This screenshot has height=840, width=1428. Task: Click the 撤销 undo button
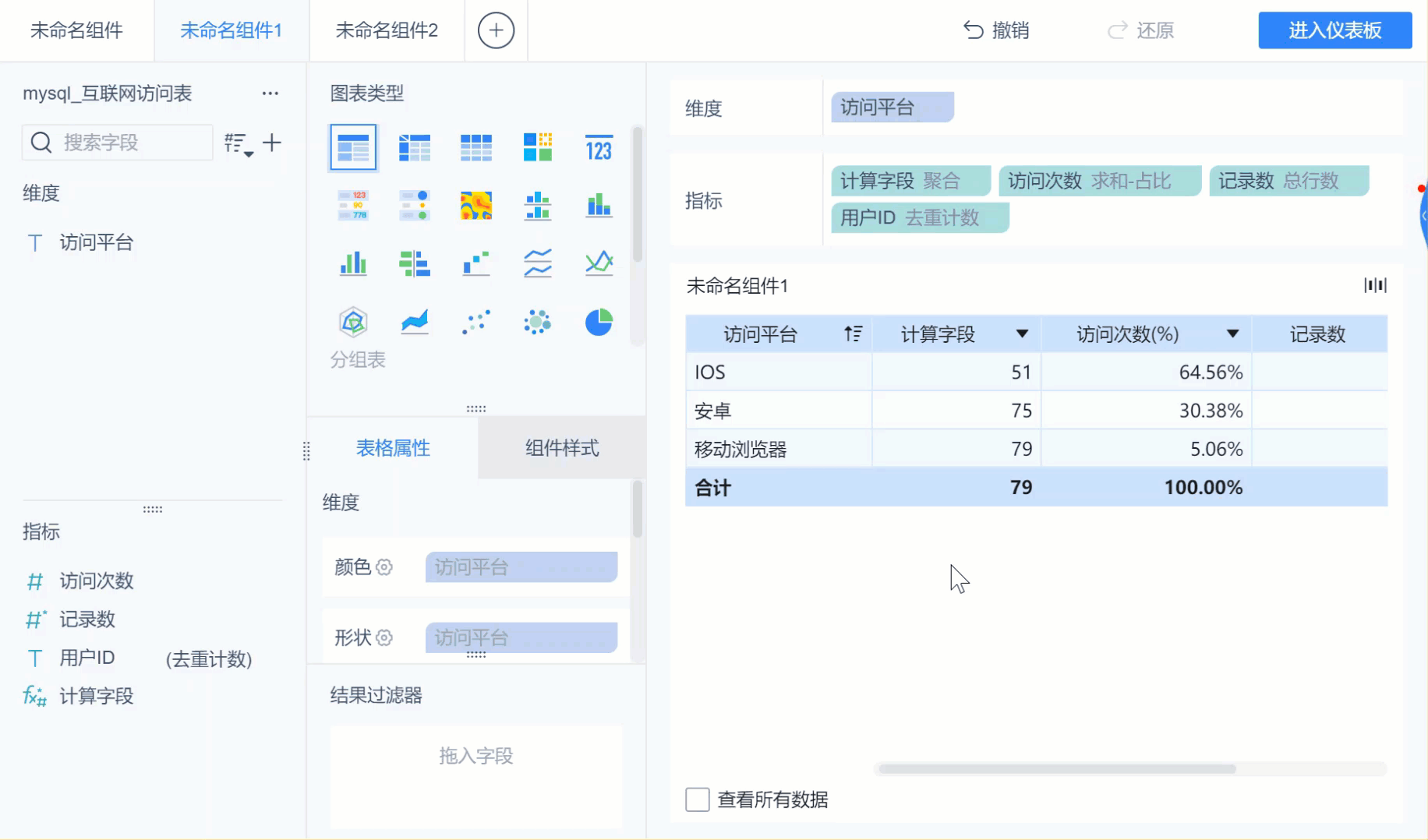pyautogui.click(x=997, y=30)
